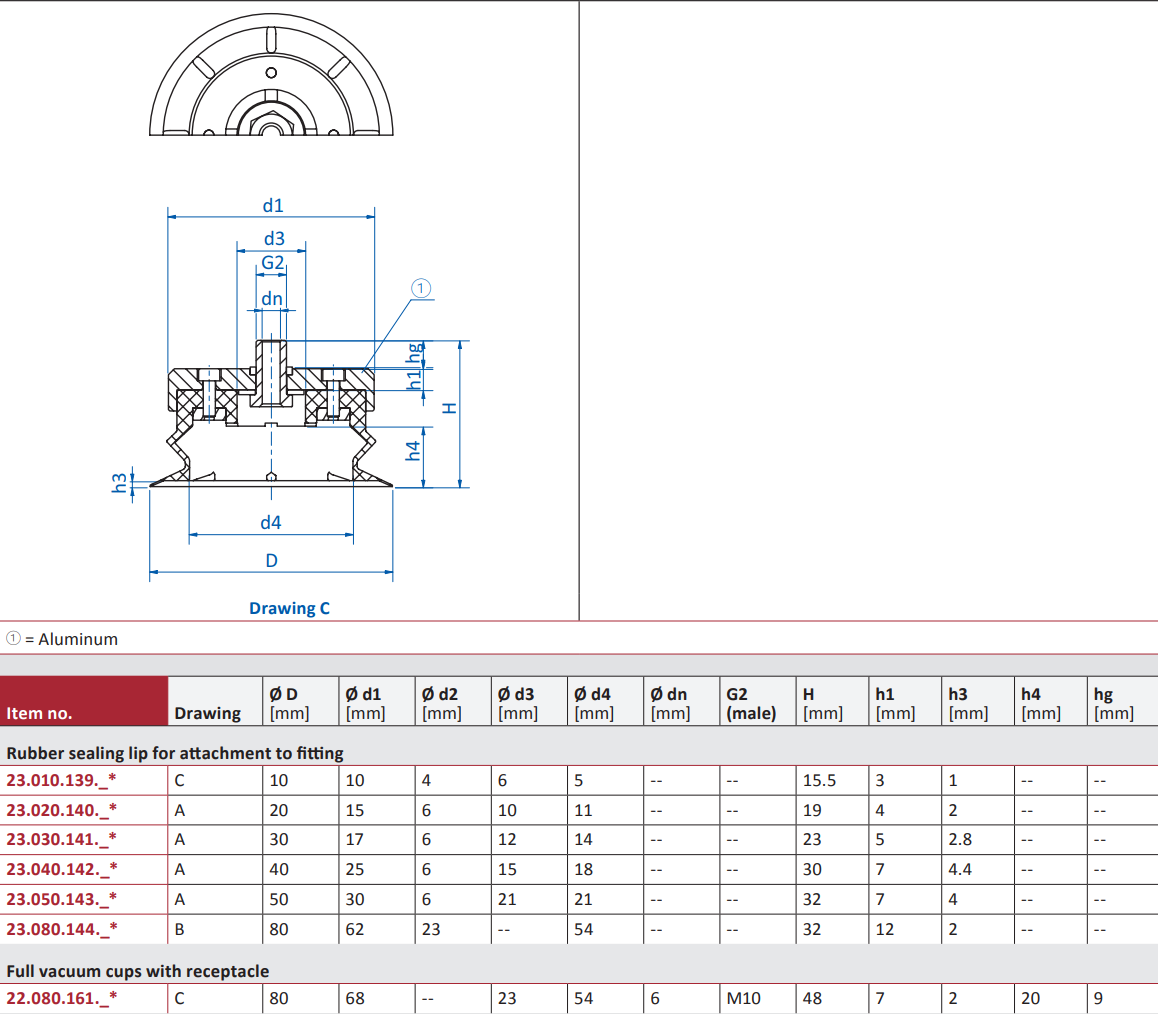Screen dimensions: 1158x1014
Task: Click 'Full vacuum cups with receptacle' heading
Action: [137, 971]
